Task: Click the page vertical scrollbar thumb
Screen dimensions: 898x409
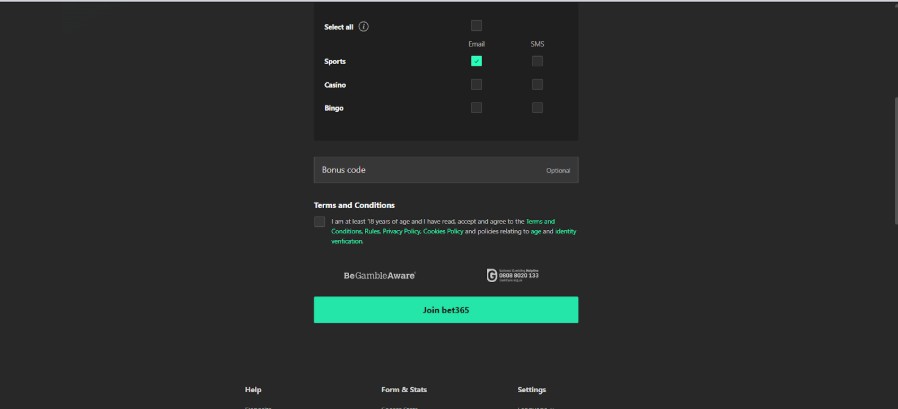Action: point(895,160)
